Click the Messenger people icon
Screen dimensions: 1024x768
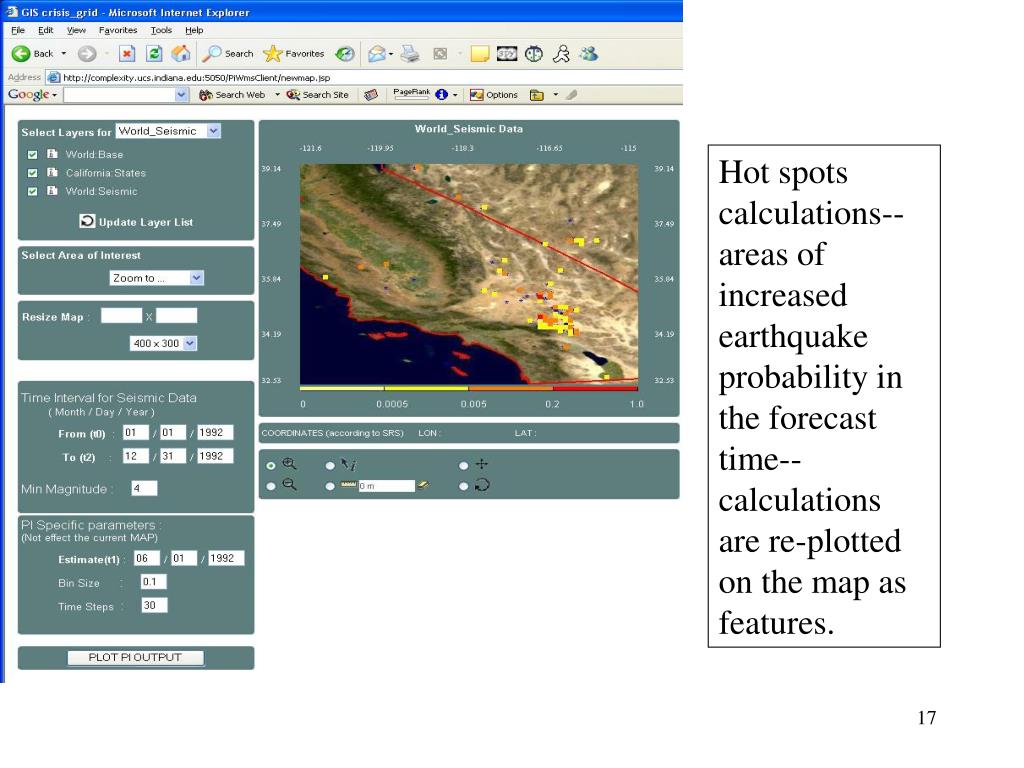(588, 54)
